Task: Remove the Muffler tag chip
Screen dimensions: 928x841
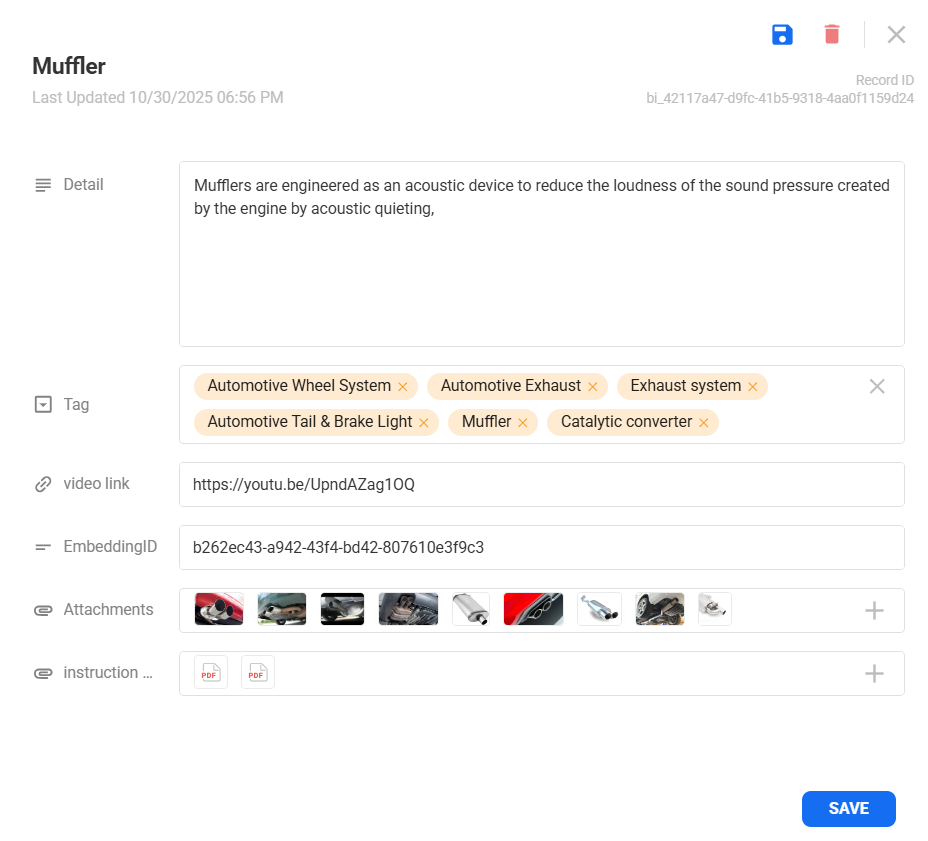Action: (522, 423)
